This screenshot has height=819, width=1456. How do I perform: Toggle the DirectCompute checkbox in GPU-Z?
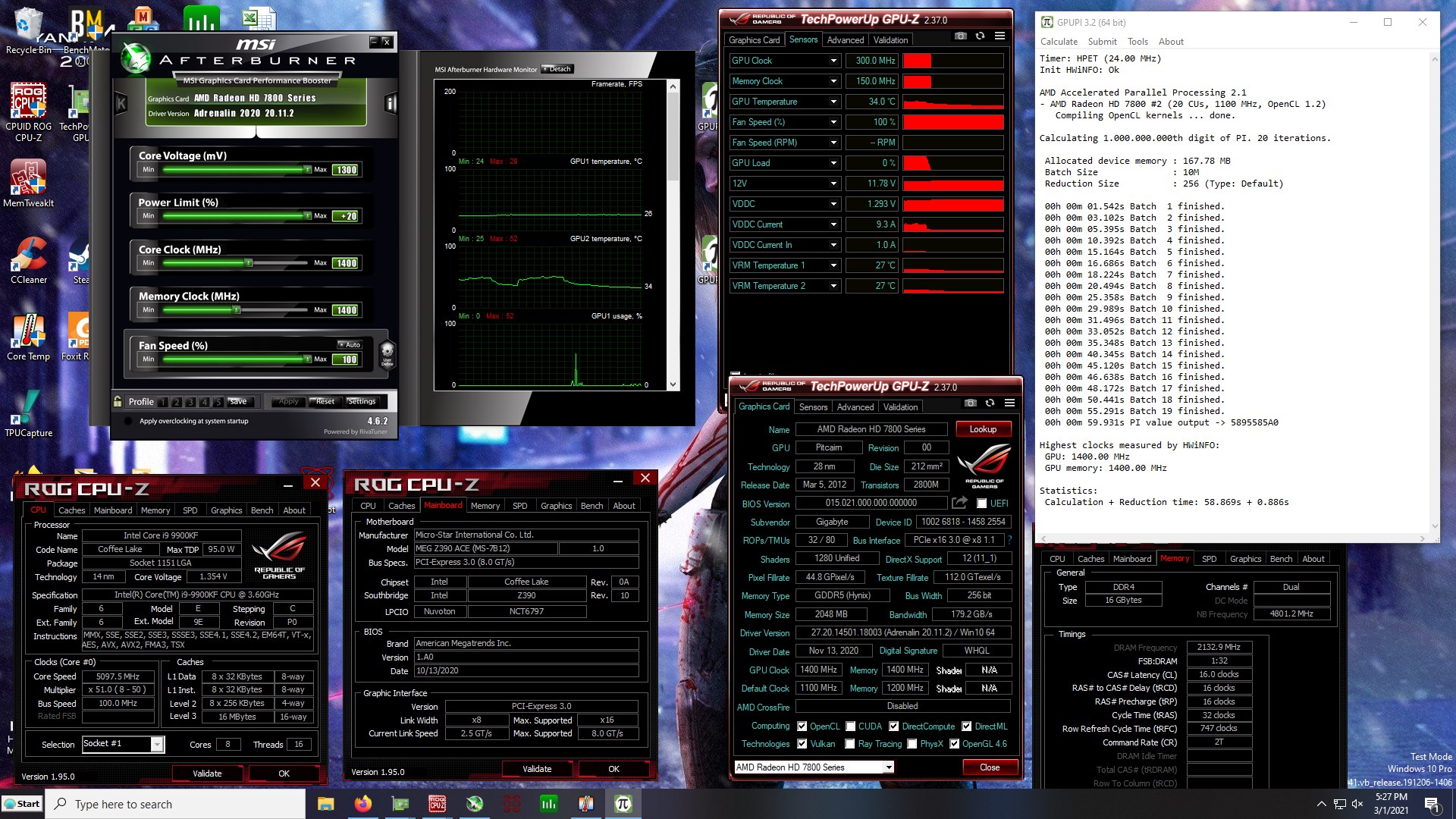pos(894,726)
